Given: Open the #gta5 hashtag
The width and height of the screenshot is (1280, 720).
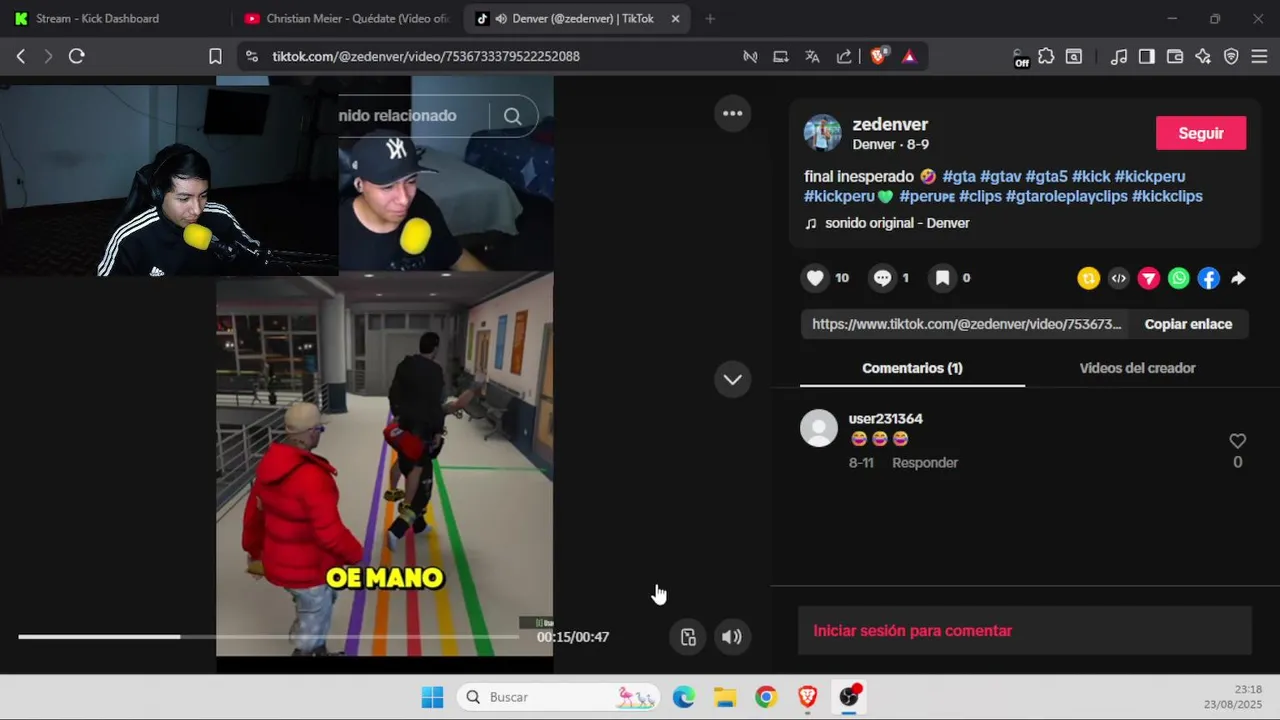Looking at the screenshot, I should pyautogui.click(x=1046, y=177).
